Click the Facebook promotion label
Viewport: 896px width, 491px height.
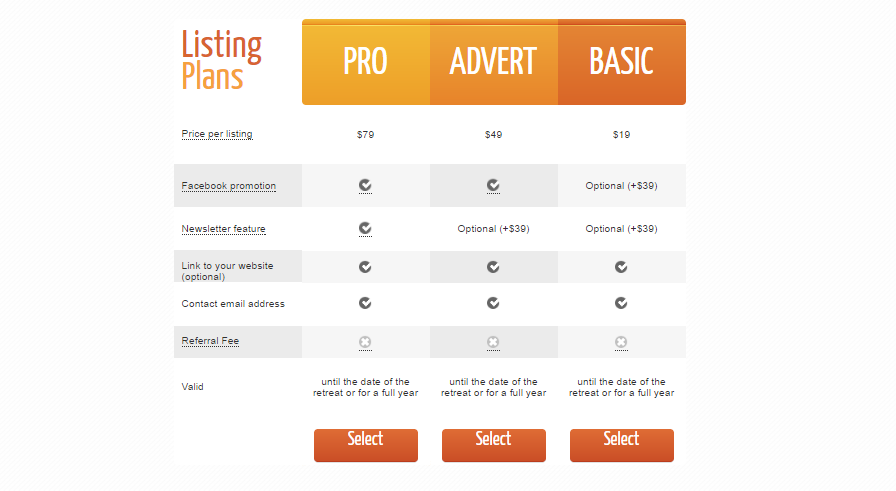pyautogui.click(x=229, y=186)
